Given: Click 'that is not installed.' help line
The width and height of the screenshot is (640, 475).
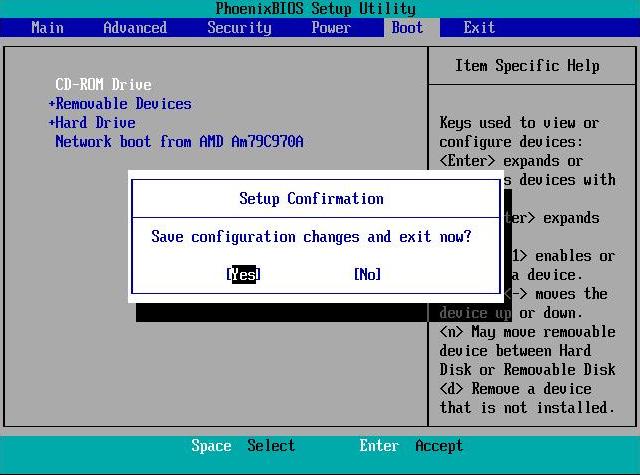Looking at the screenshot, I should coord(527,407).
